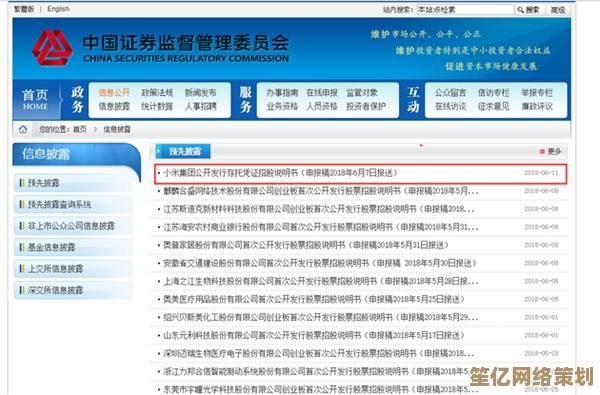Image resolution: width=600 pixels, height=395 pixels.
Task: Click the CSRC red logo emblem
Action: (52, 48)
